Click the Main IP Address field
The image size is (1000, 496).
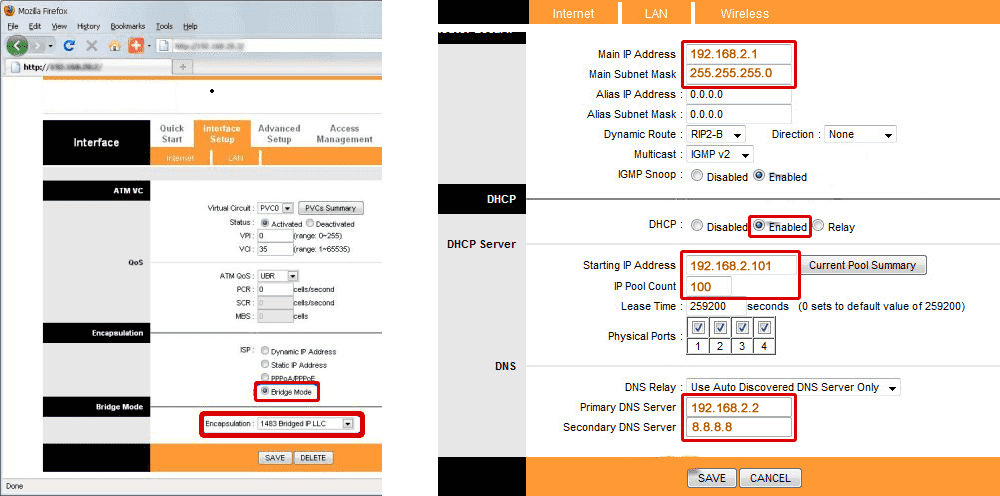click(739, 54)
